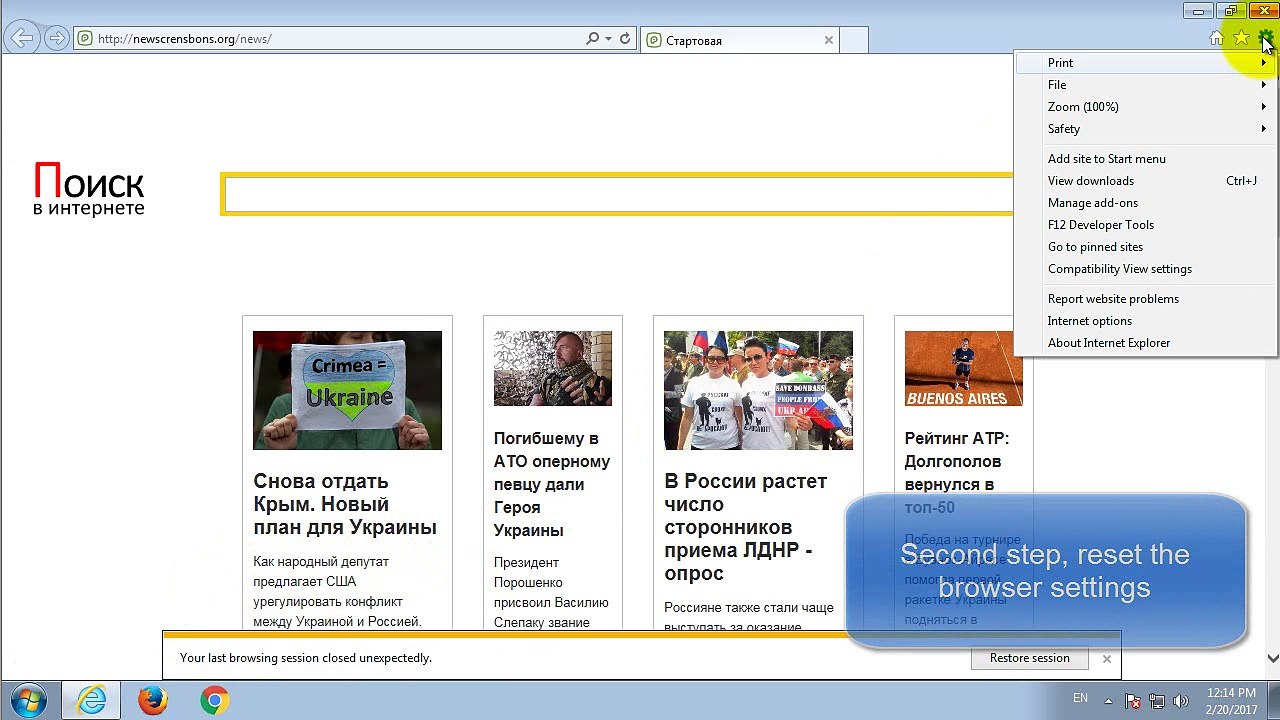Choose View downloads from Tools menu
This screenshot has height=720, width=1280.
(x=1146, y=180)
